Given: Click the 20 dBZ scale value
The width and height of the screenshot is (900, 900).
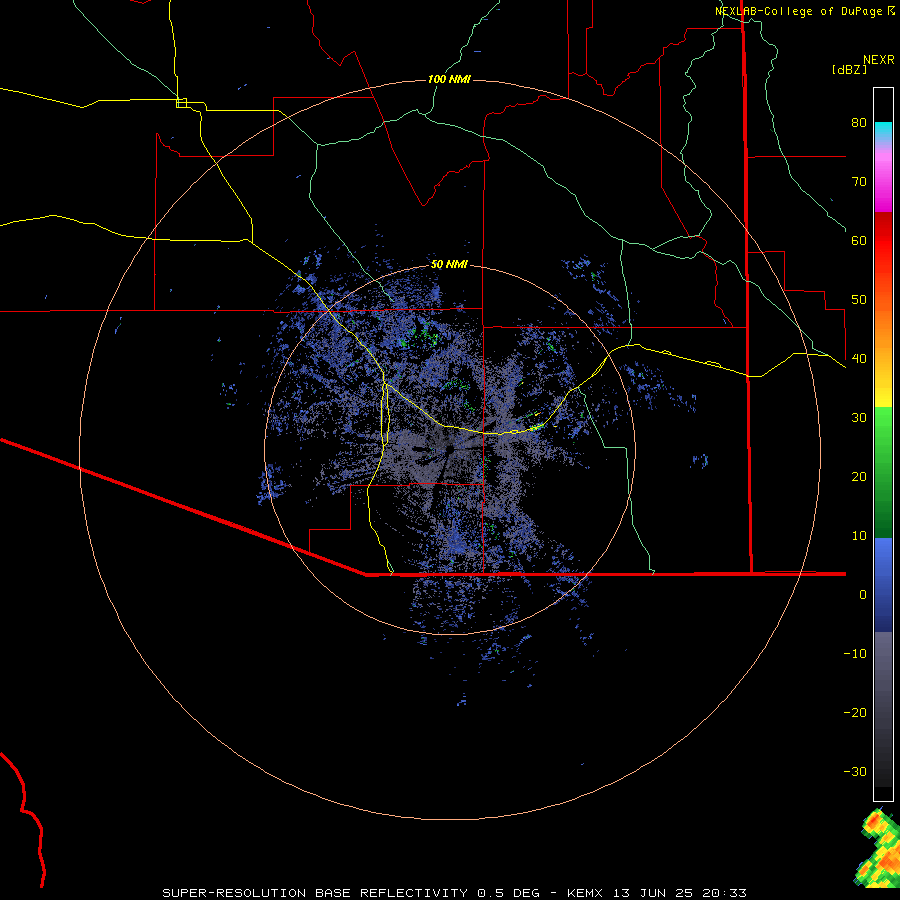Looking at the screenshot, I should coord(859,476).
